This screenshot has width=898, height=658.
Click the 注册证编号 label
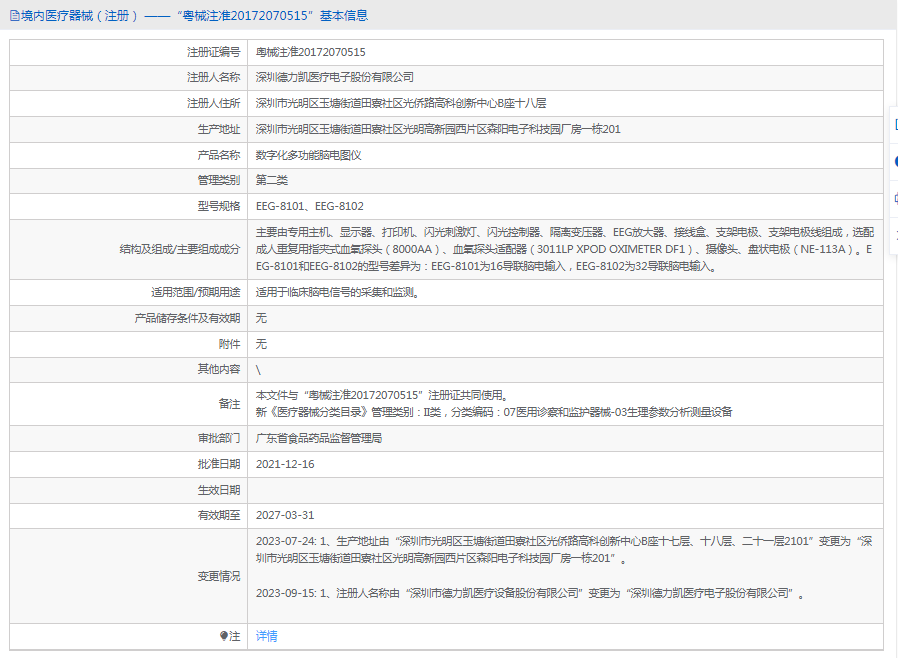214,52
